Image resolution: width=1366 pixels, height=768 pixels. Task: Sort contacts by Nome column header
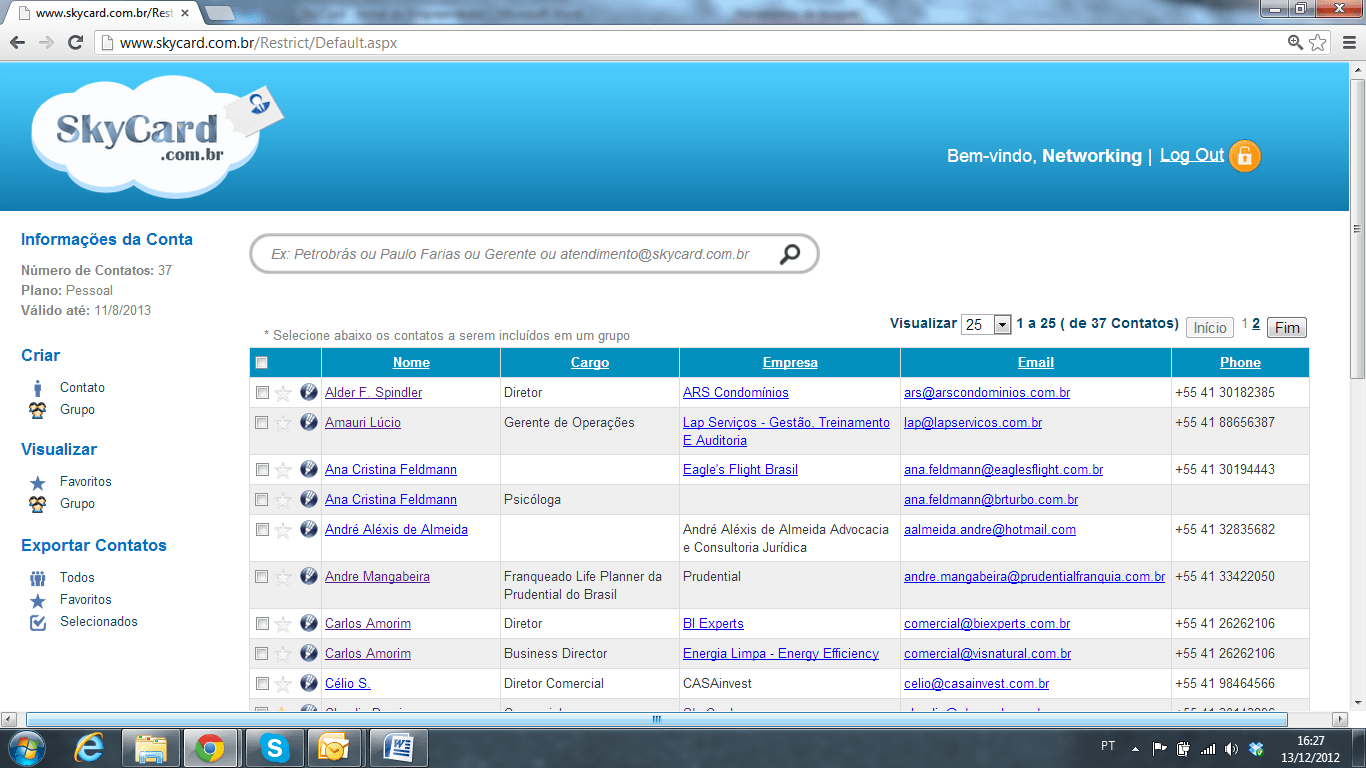pyautogui.click(x=411, y=363)
